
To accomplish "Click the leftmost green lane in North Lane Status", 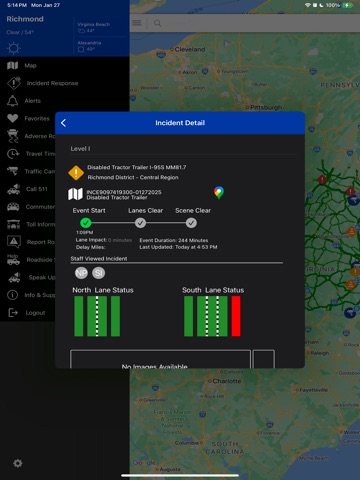I will tap(79, 316).
